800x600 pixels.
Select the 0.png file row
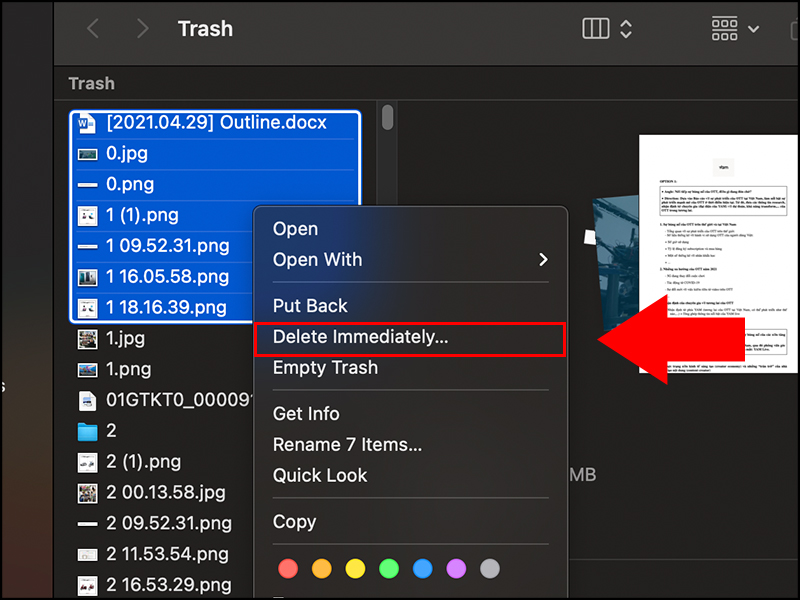pos(215,185)
